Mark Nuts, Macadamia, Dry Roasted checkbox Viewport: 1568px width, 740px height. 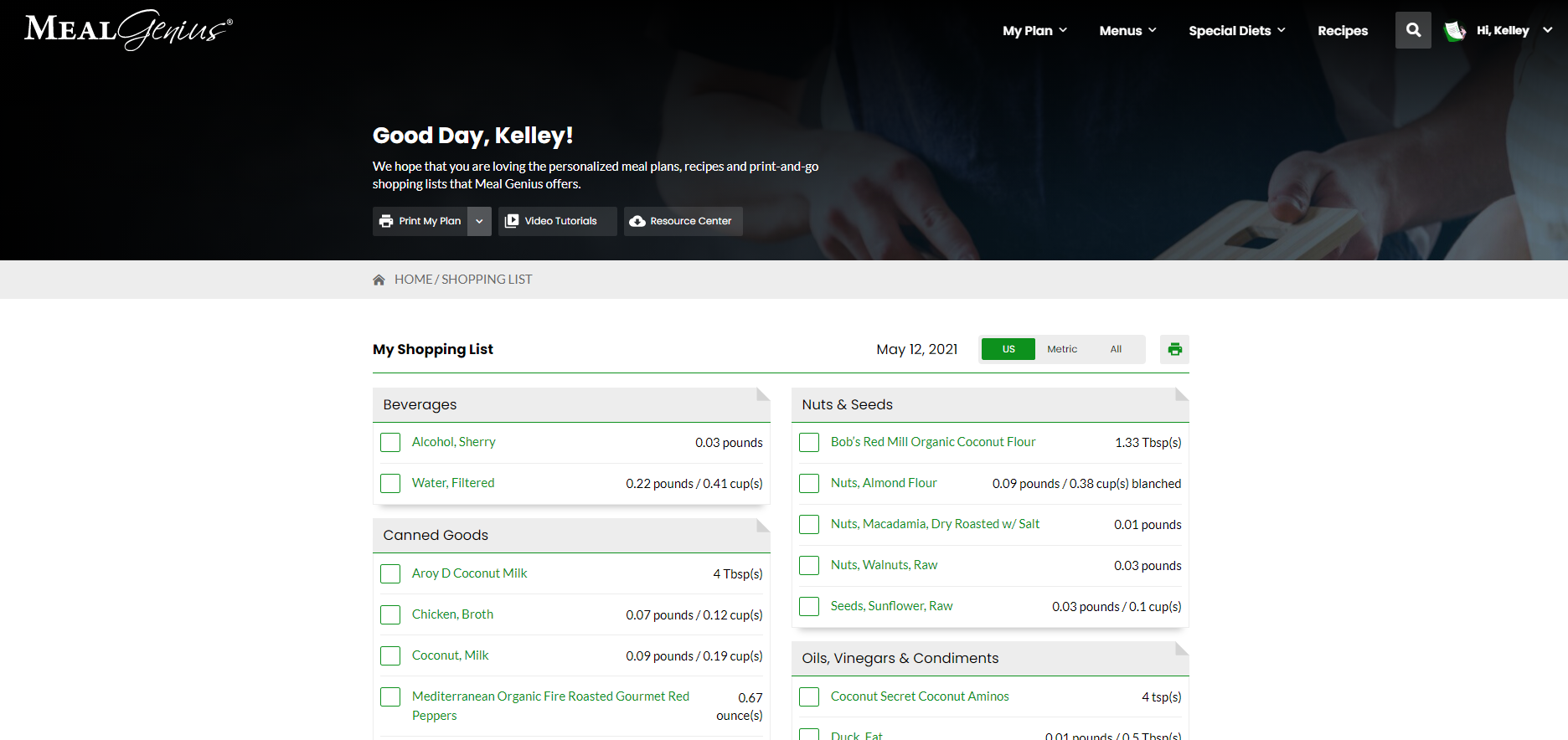coord(809,524)
